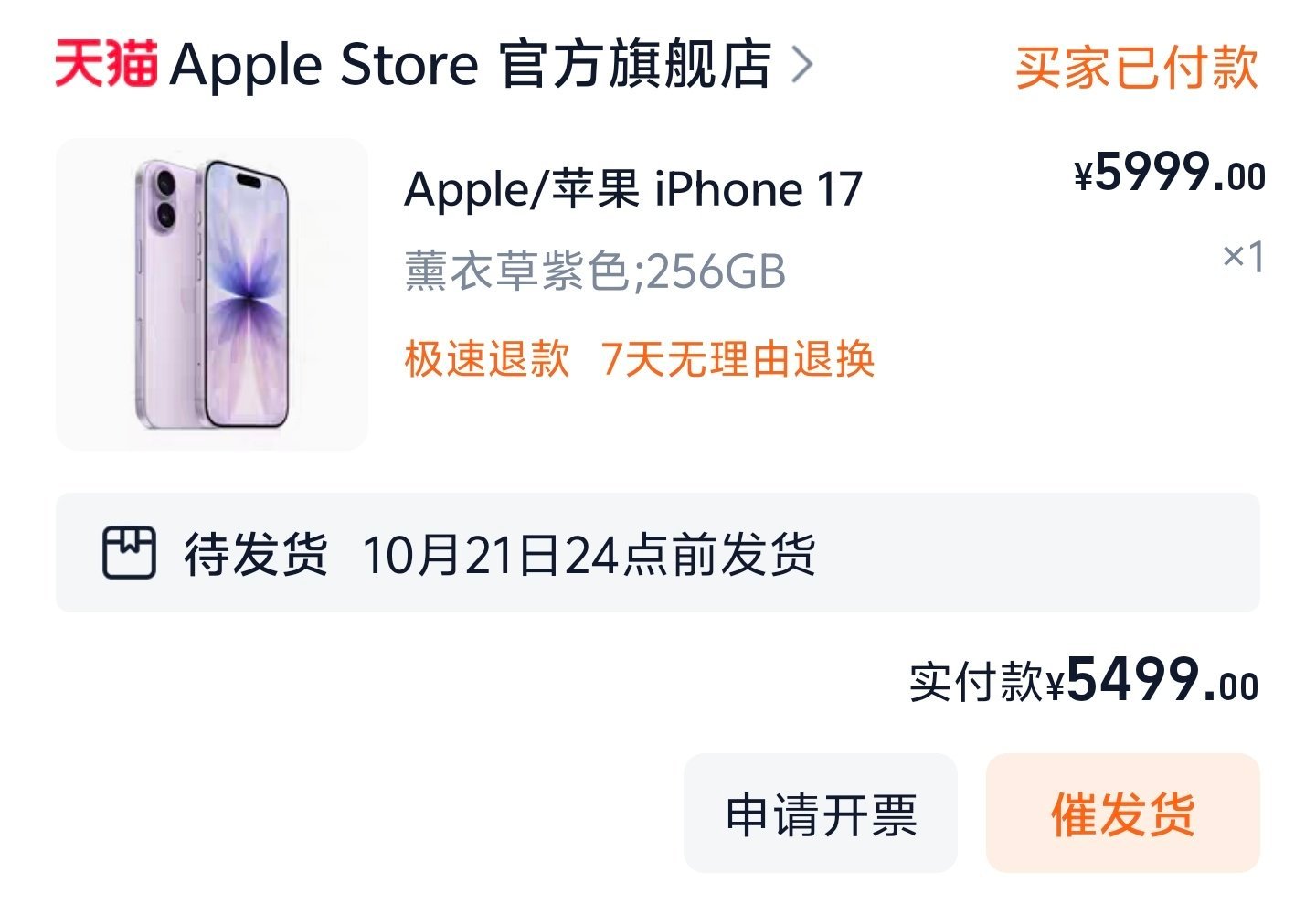
Task: Select the 薰衣草紫色;256GB specification text
Action: 595,271
